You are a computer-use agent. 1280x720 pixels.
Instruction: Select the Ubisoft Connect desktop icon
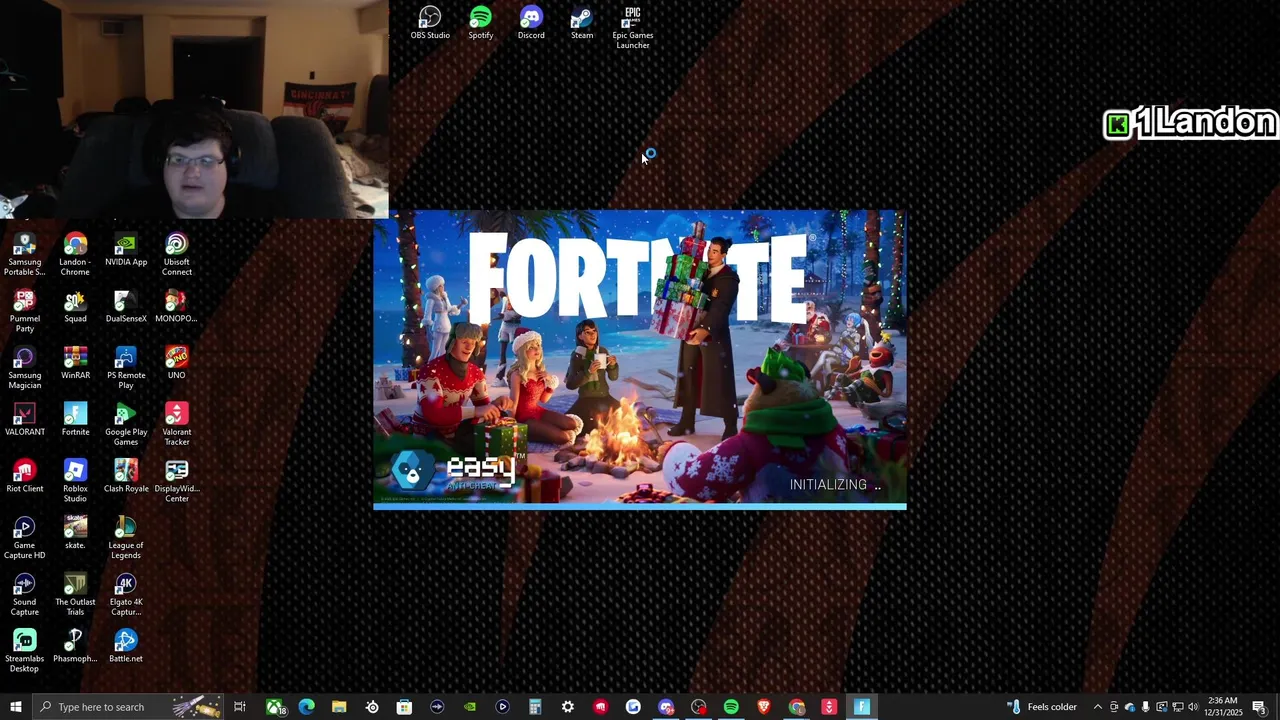click(177, 255)
